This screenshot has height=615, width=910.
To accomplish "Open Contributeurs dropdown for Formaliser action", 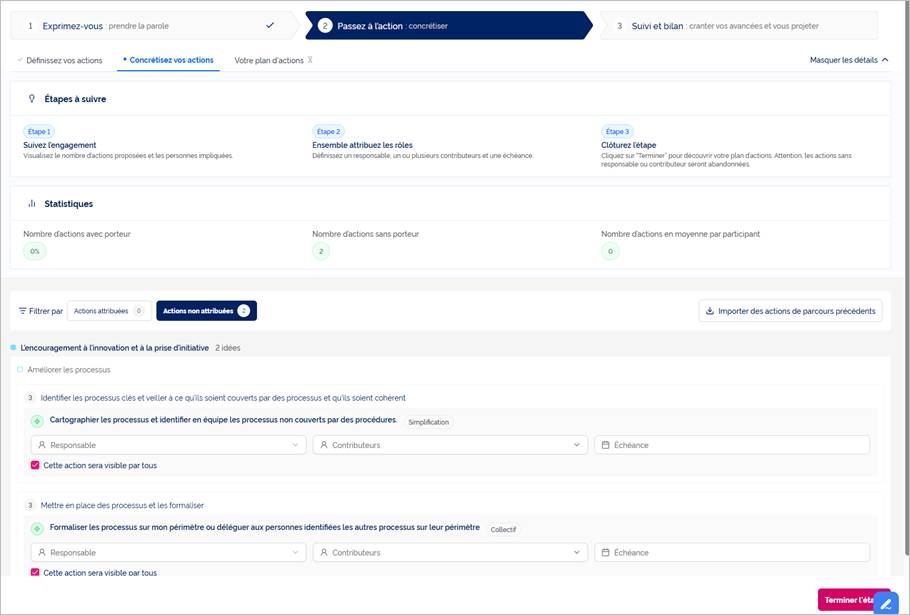I will pyautogui.click(x=450, y=552).
